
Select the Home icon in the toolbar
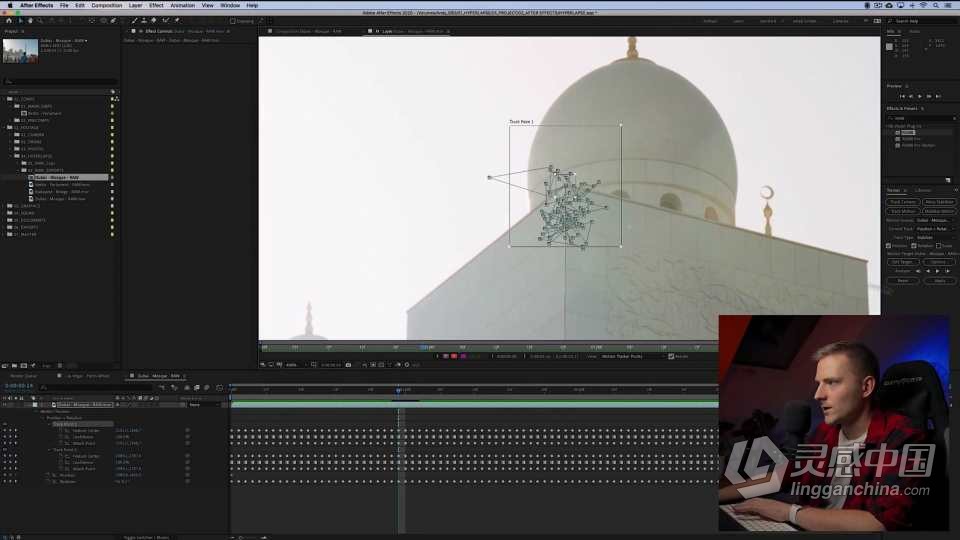pyautogui.click(x=9, y=21)
